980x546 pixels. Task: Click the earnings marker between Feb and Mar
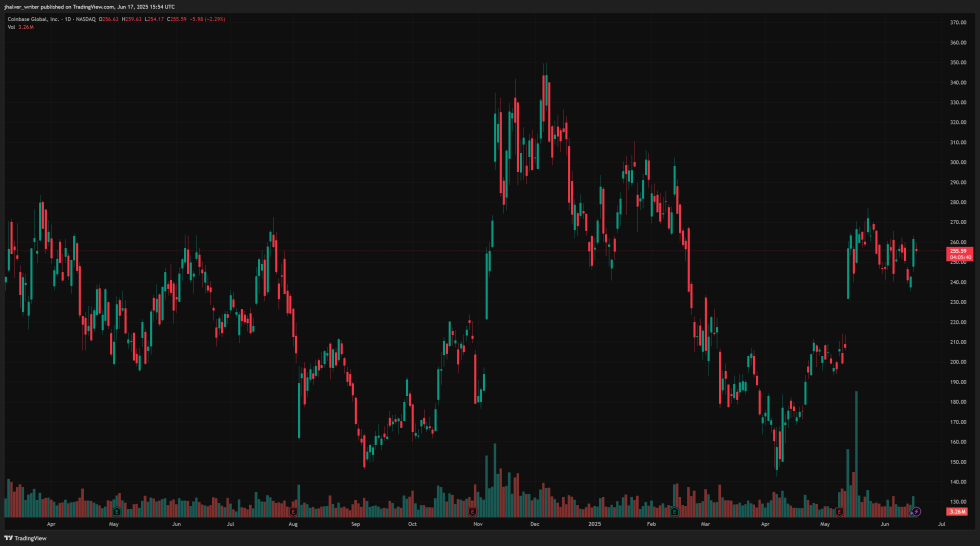coord(678,511)
